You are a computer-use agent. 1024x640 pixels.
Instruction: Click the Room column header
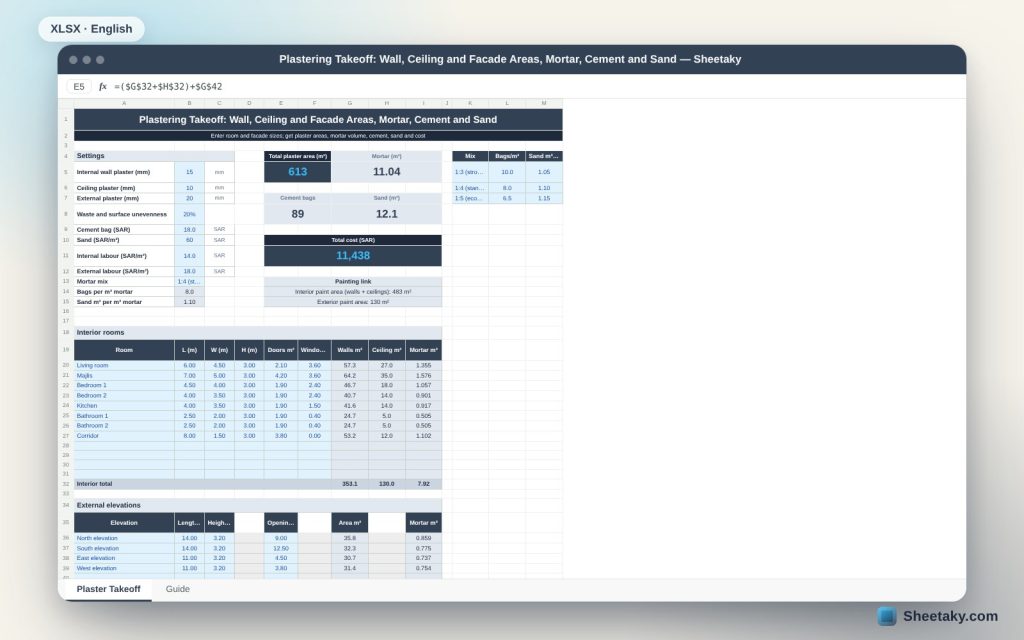pyautogui.click(x=124, y=350)
